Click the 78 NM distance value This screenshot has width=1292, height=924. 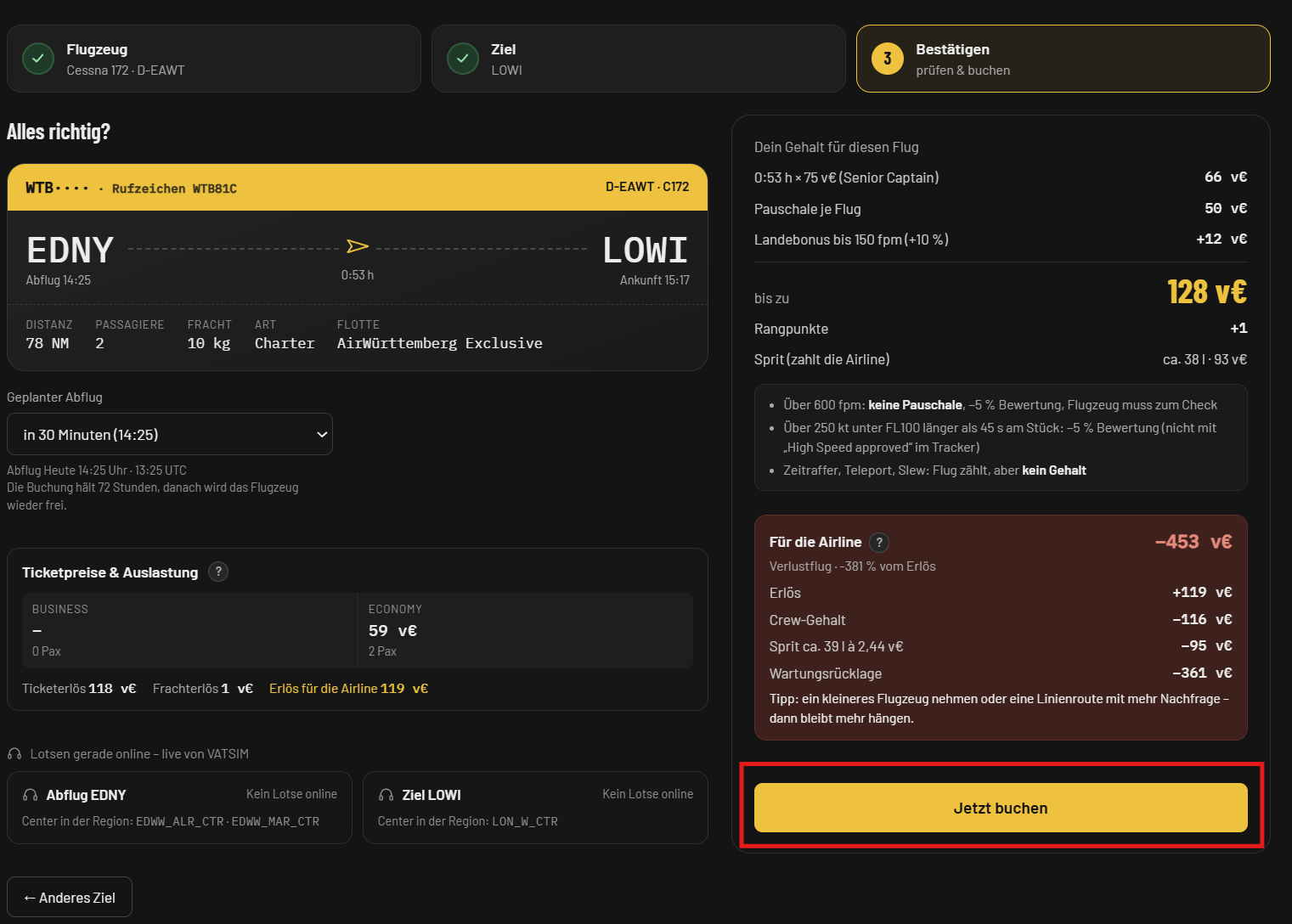click(x=48, y=343)
